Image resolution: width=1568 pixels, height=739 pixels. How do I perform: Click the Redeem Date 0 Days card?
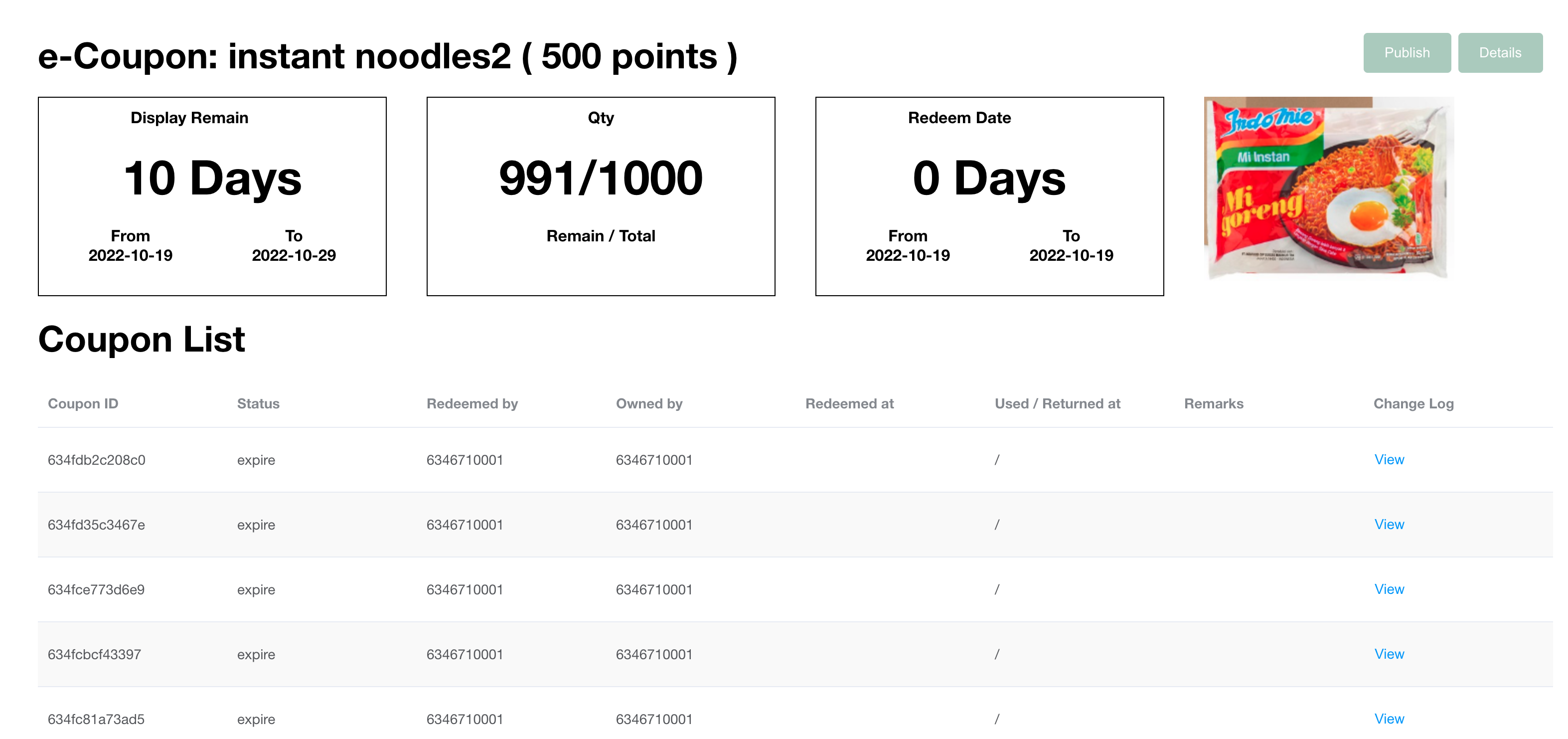click(989, 196)
